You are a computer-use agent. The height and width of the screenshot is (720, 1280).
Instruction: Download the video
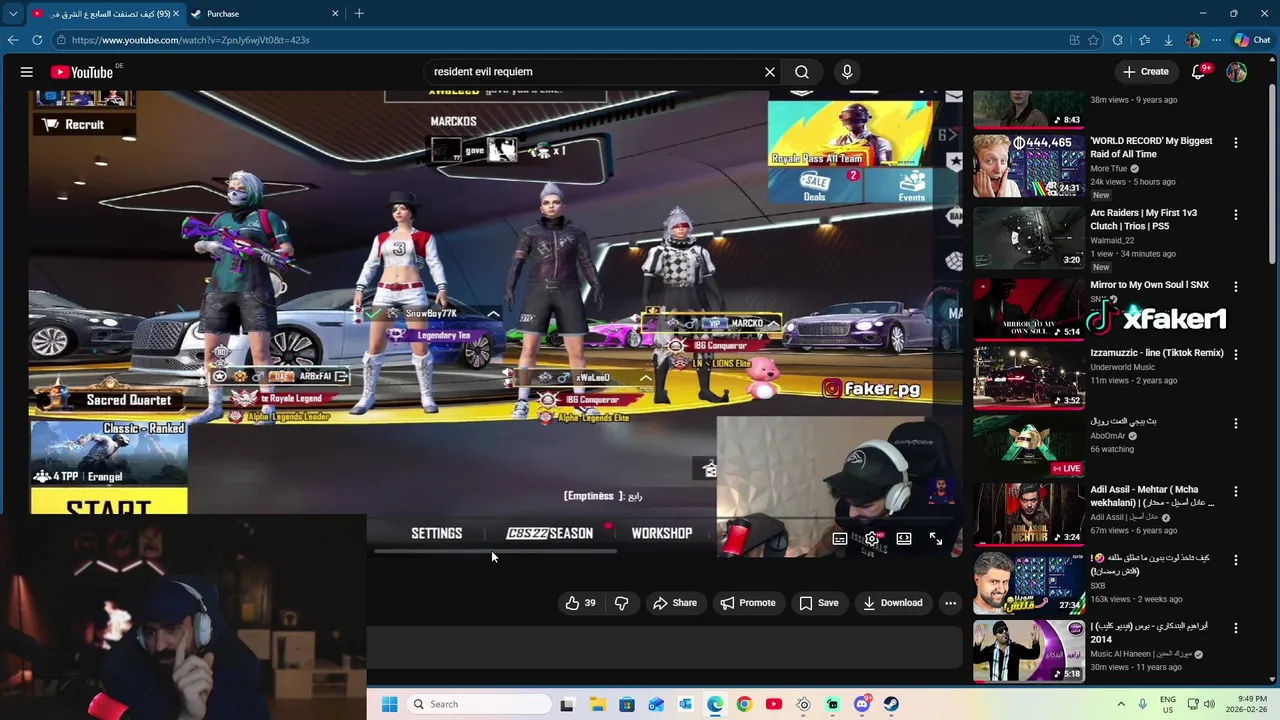(893, 603)
